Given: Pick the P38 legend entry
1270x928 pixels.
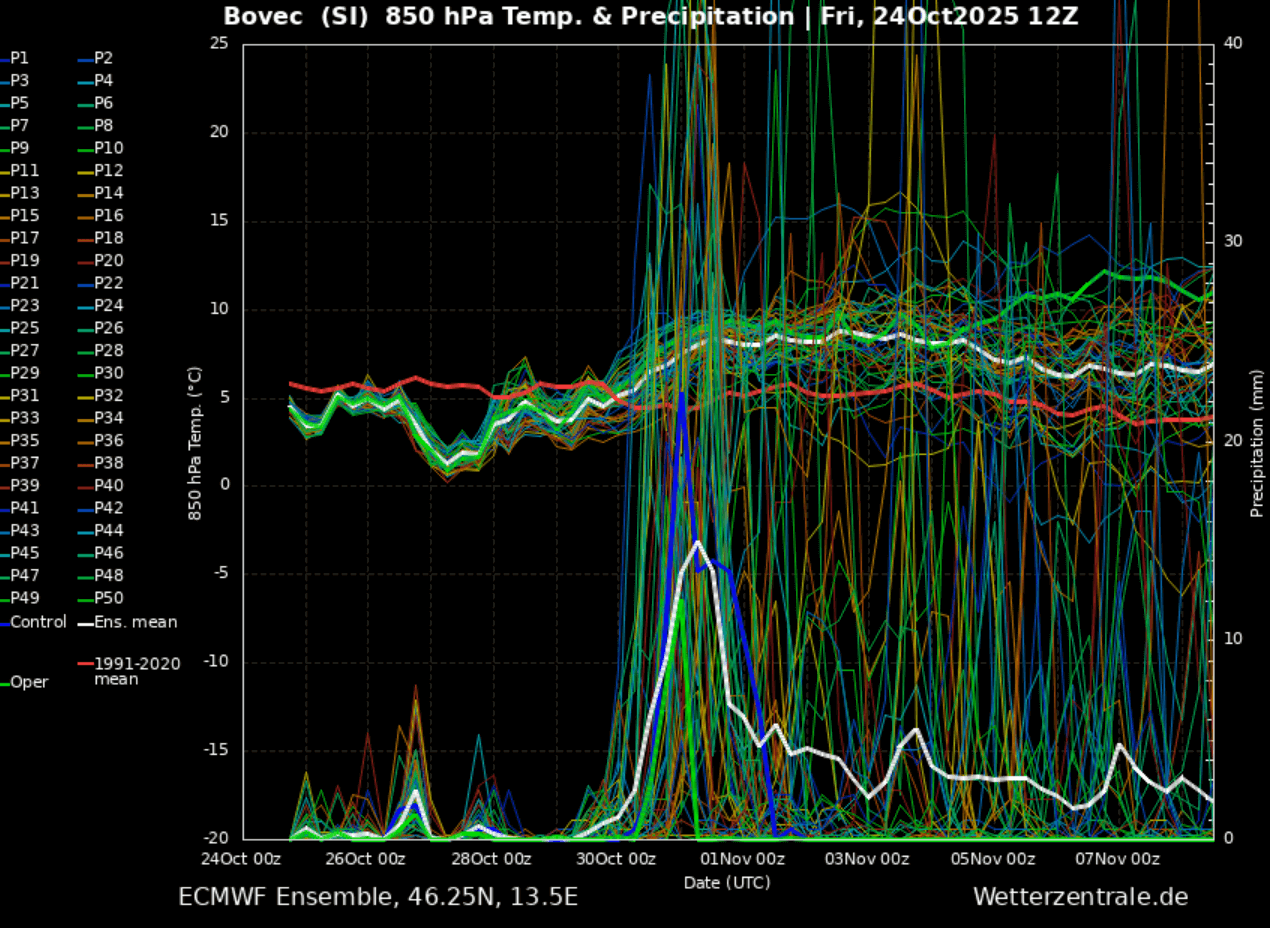Looking at the screenshot, I should tap(108, 463).
